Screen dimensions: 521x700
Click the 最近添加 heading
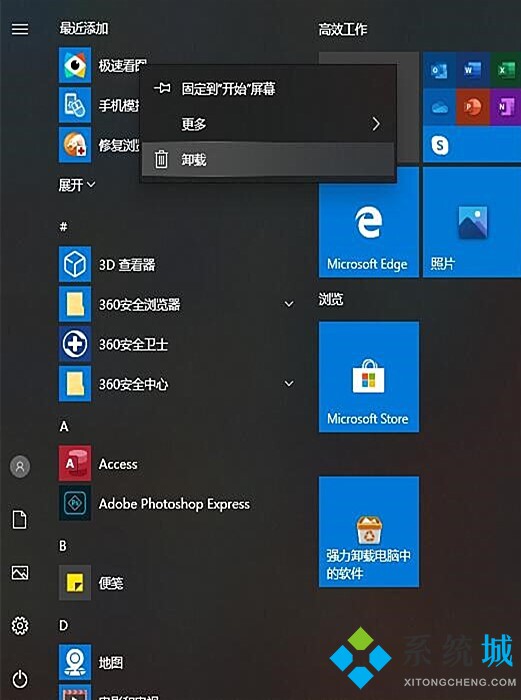[x=84, y=29]
